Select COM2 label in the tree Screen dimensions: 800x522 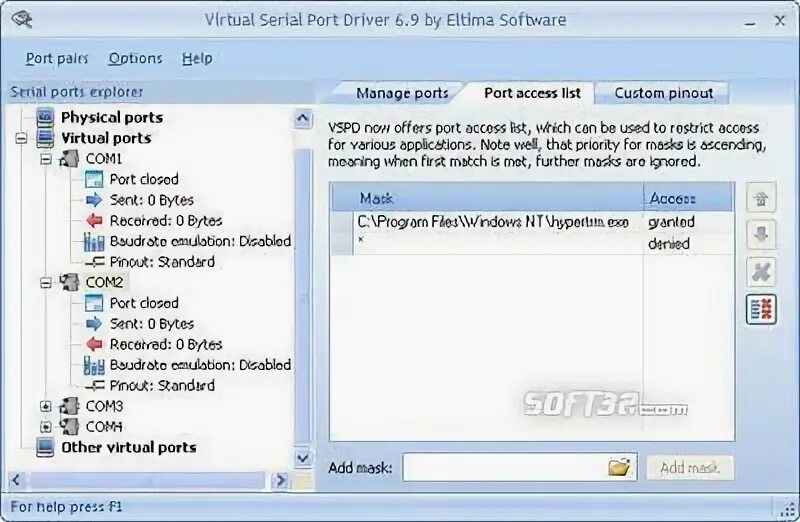104,282
